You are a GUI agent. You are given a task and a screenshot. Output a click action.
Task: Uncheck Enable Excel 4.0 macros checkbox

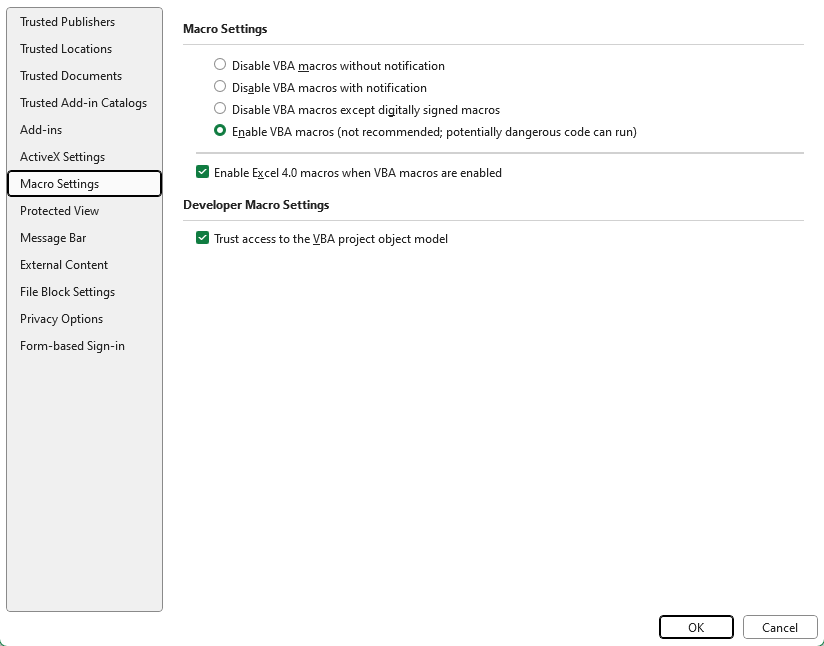point(203,172)
